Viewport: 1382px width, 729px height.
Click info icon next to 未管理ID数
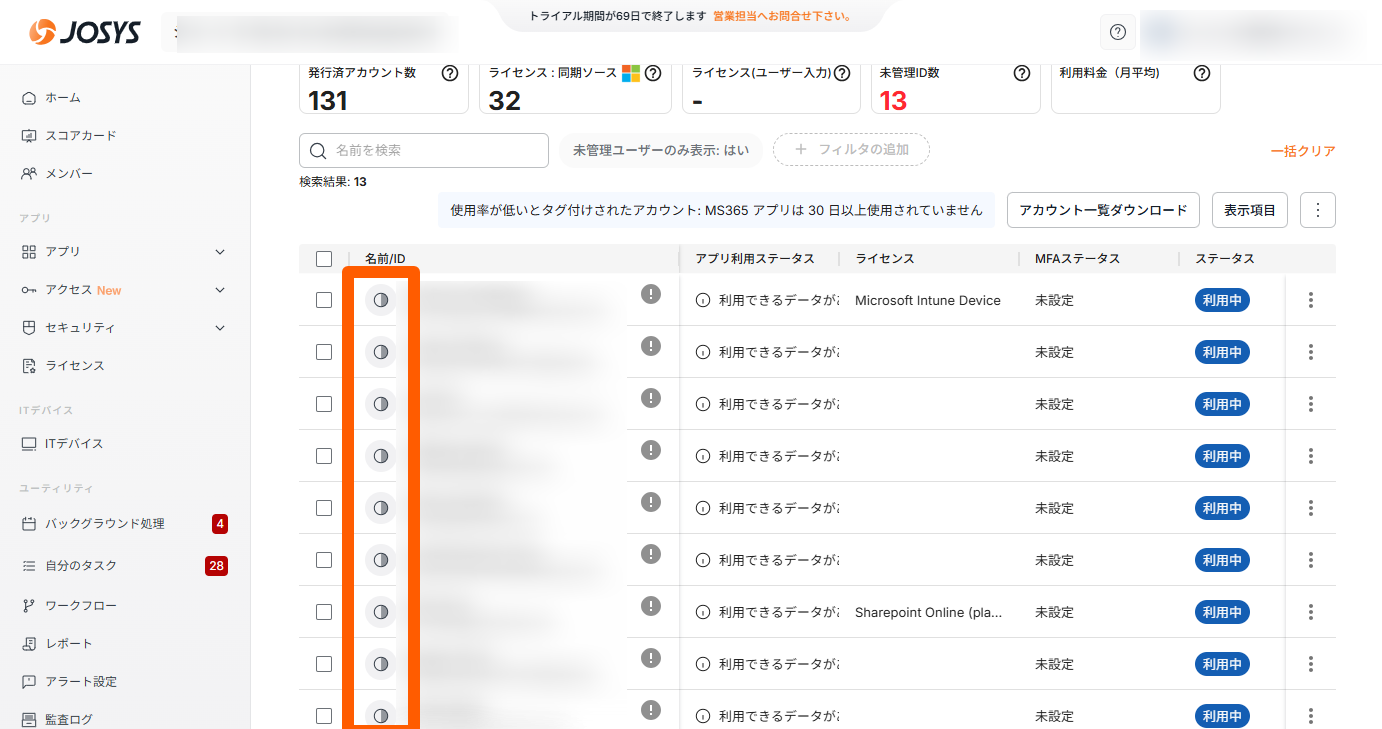[x=1021, y=73]
